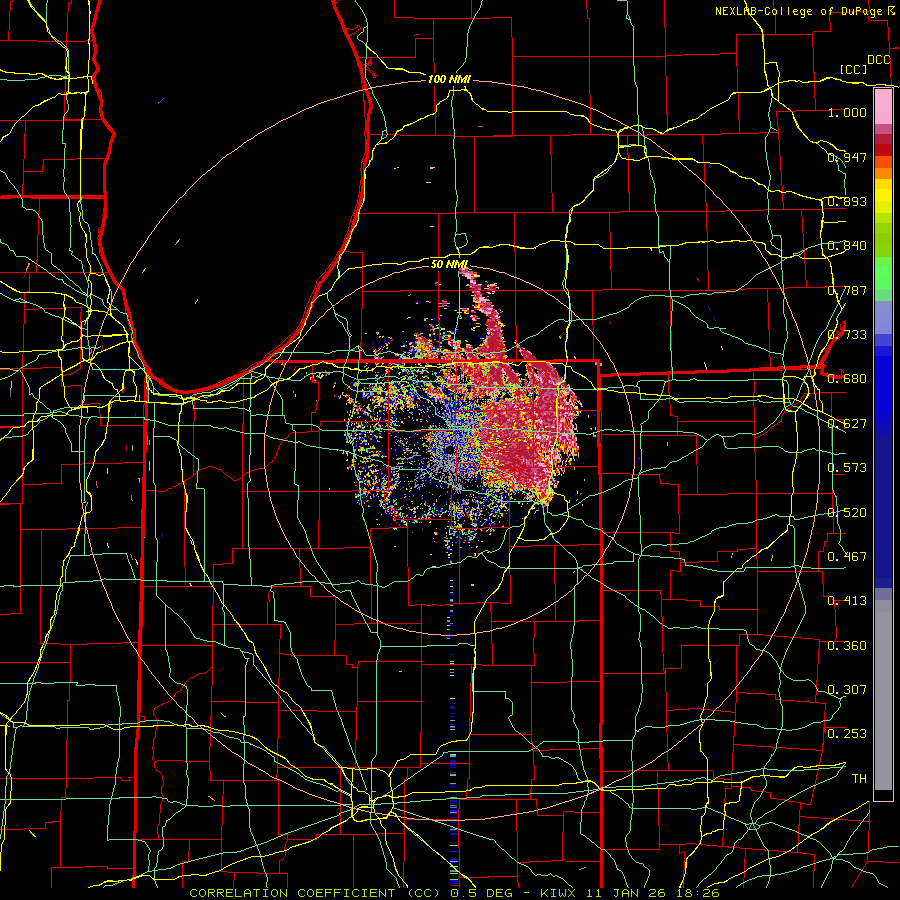Select the 0.520 scale label

point(847,513)
